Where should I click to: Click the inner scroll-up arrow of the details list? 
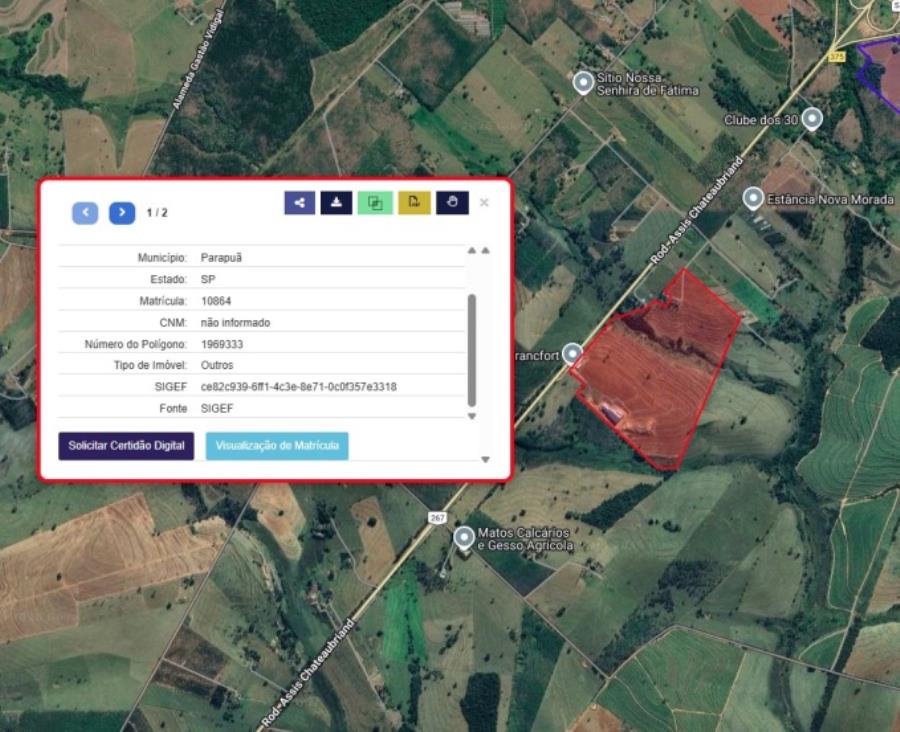point(472,250)
